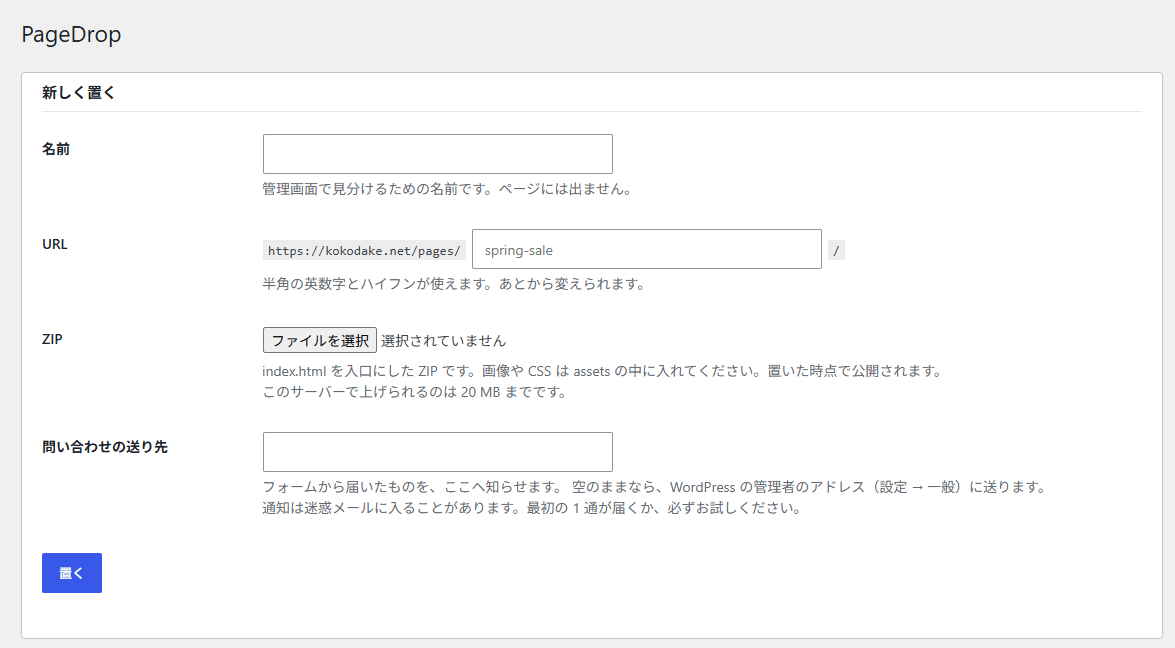Click the 名前 field label
The image size is (1175, 648).
coord(56,149)
